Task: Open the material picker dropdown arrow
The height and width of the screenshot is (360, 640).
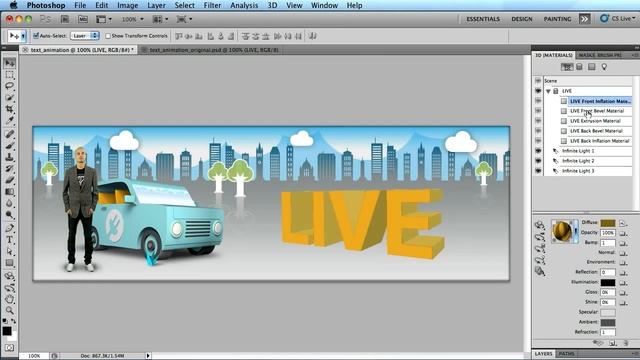Action: point(576,231)
